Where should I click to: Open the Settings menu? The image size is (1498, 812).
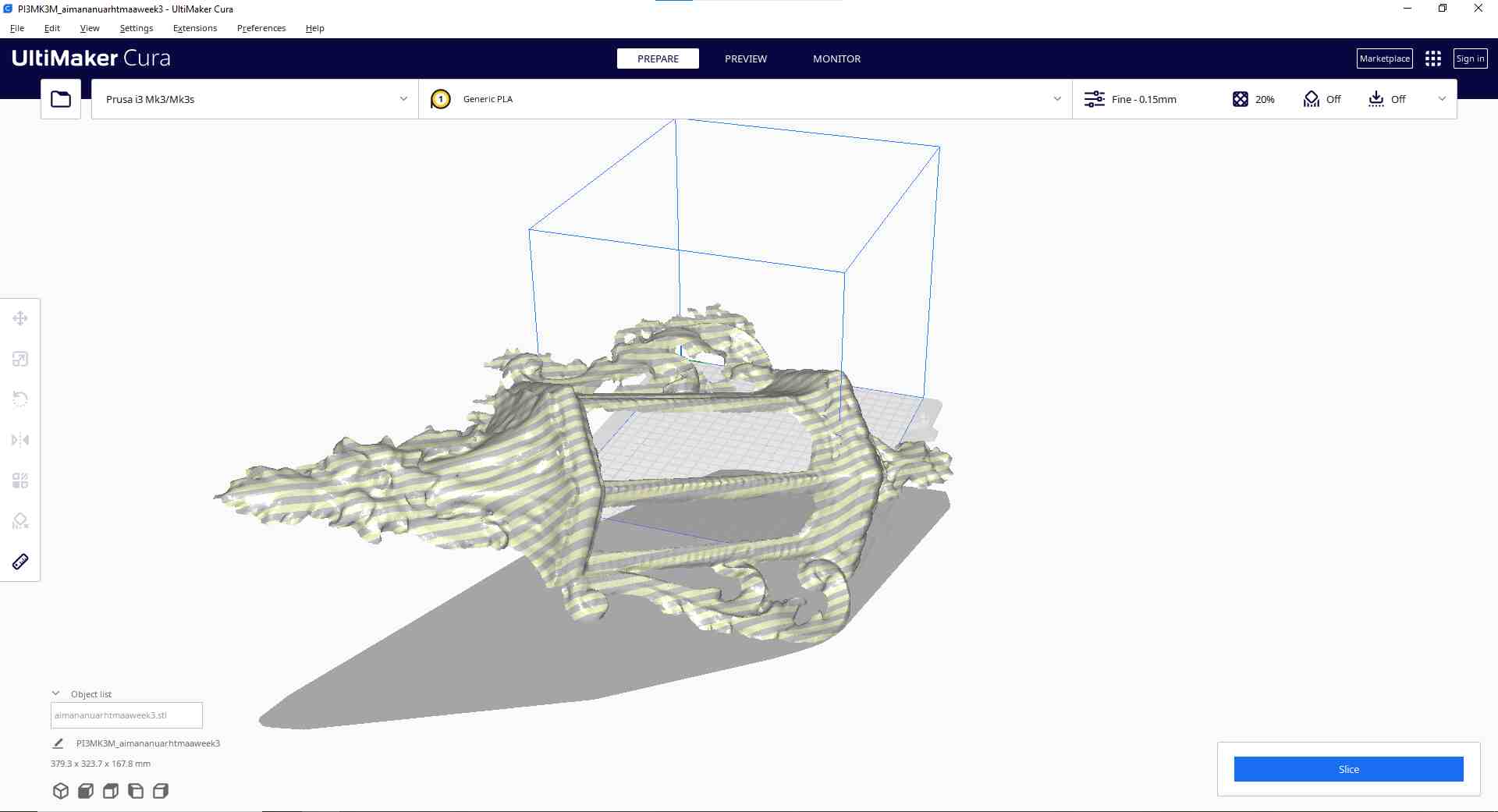137,28
